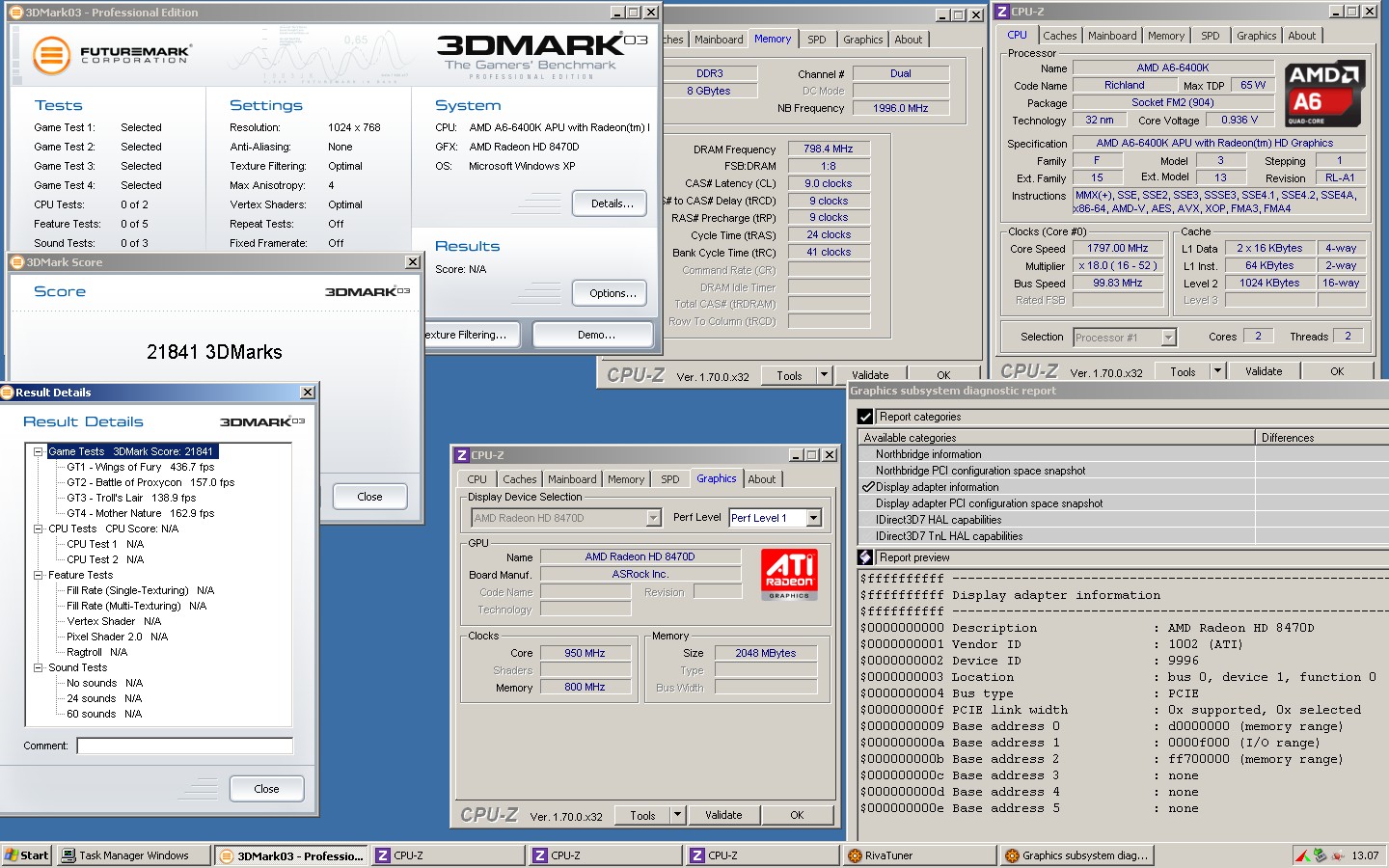The width and height of the screenshot is (1389, 868).
Task: Open Memory tab in CPU-Z Graphics window
Action: click(625, 479)
